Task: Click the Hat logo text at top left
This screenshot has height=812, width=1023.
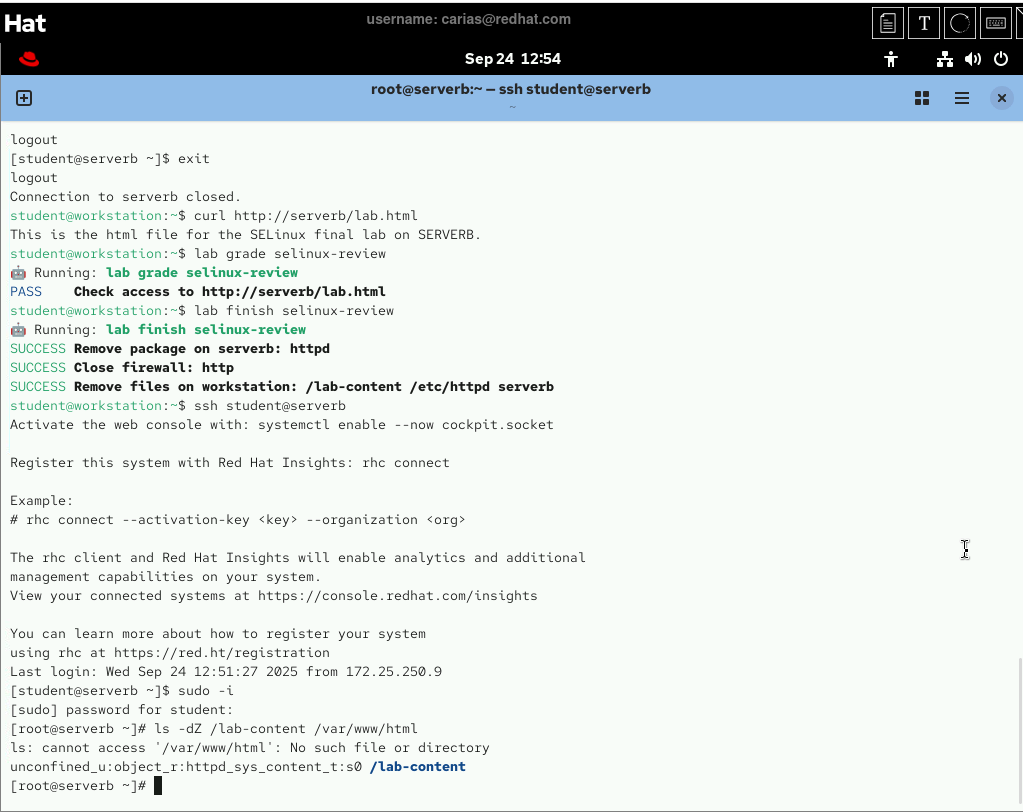Action: [25, 23]
